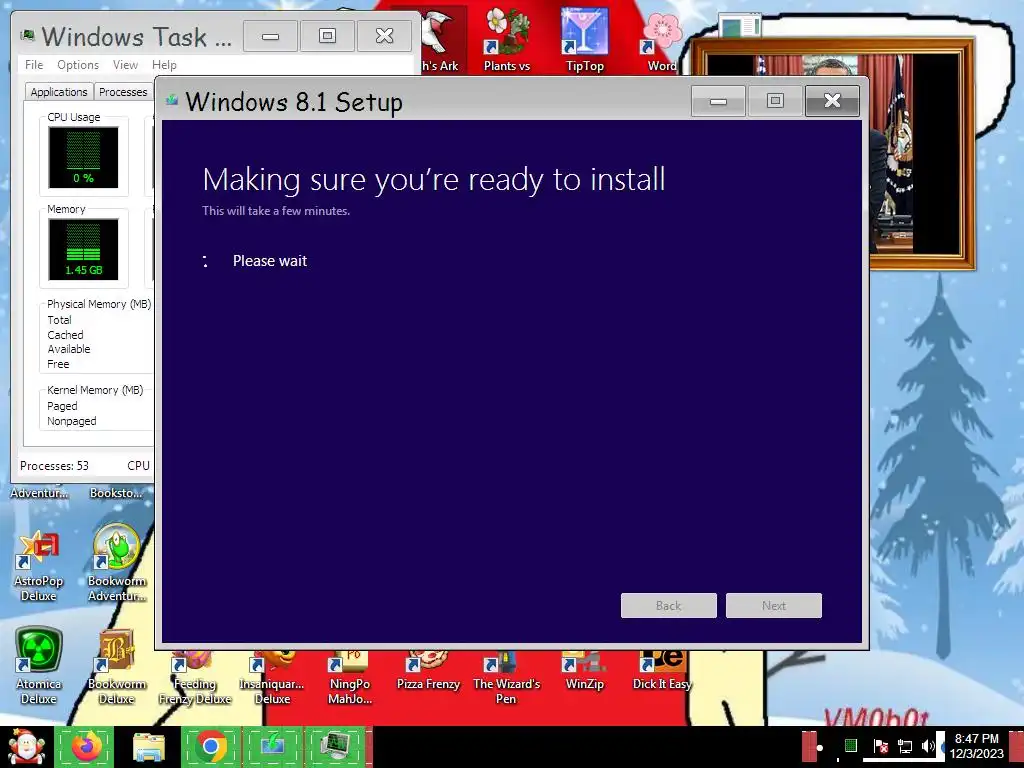Click the CPU Usage 0% gauge

click(x=83, y=157)
